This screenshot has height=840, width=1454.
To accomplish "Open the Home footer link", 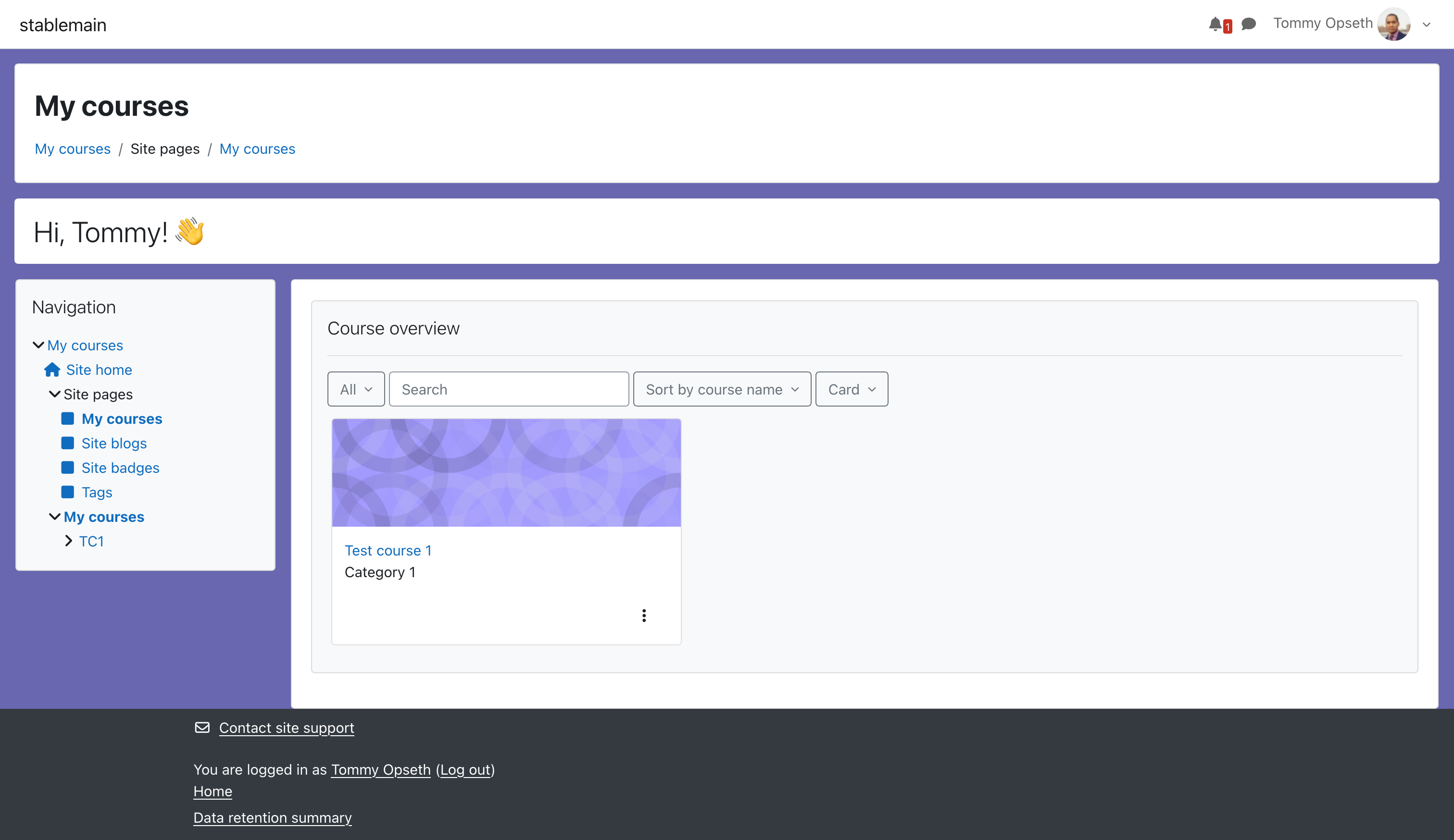I will 213,791.
